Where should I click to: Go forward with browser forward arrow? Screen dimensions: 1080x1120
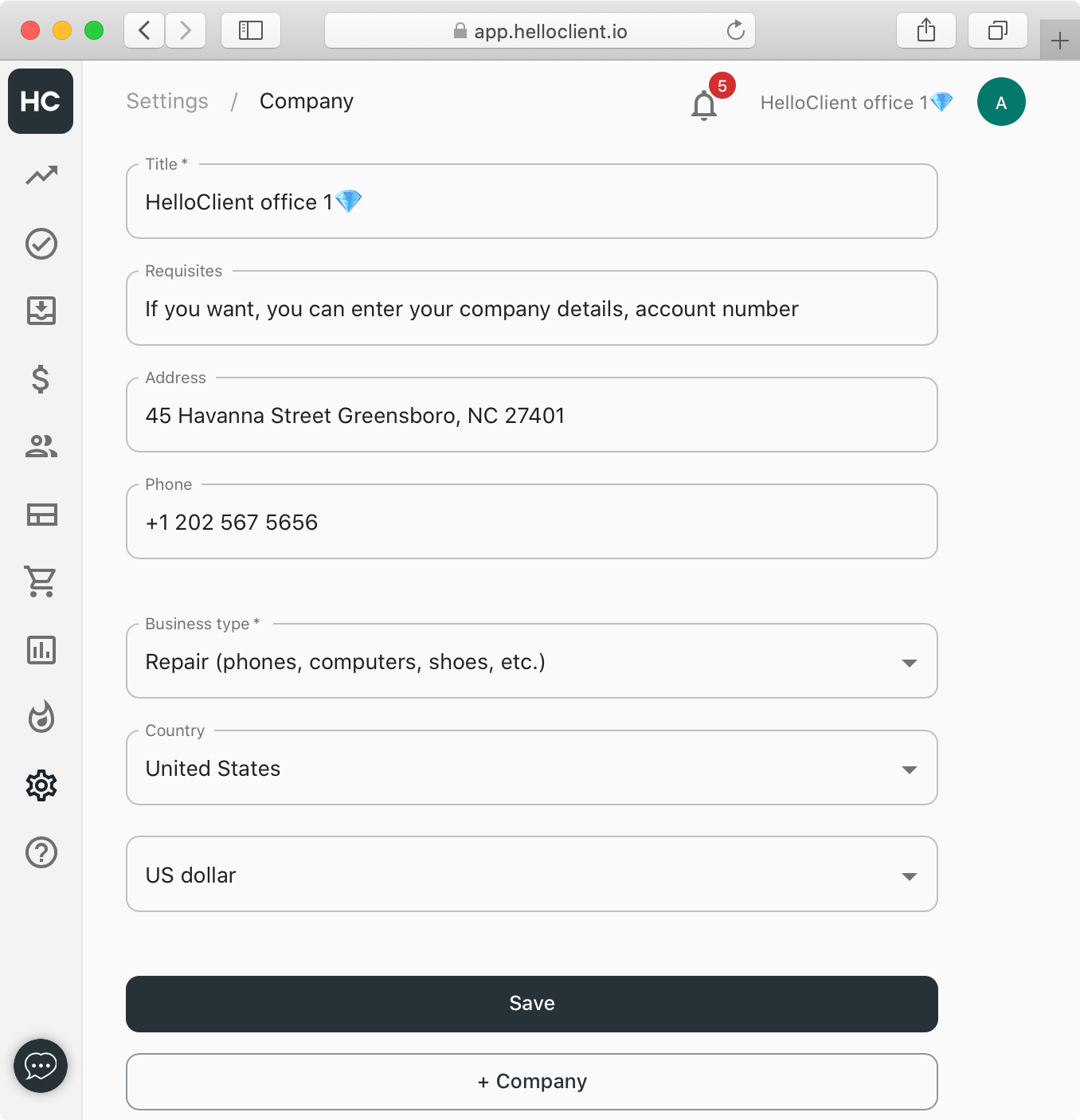coord(186,31)
